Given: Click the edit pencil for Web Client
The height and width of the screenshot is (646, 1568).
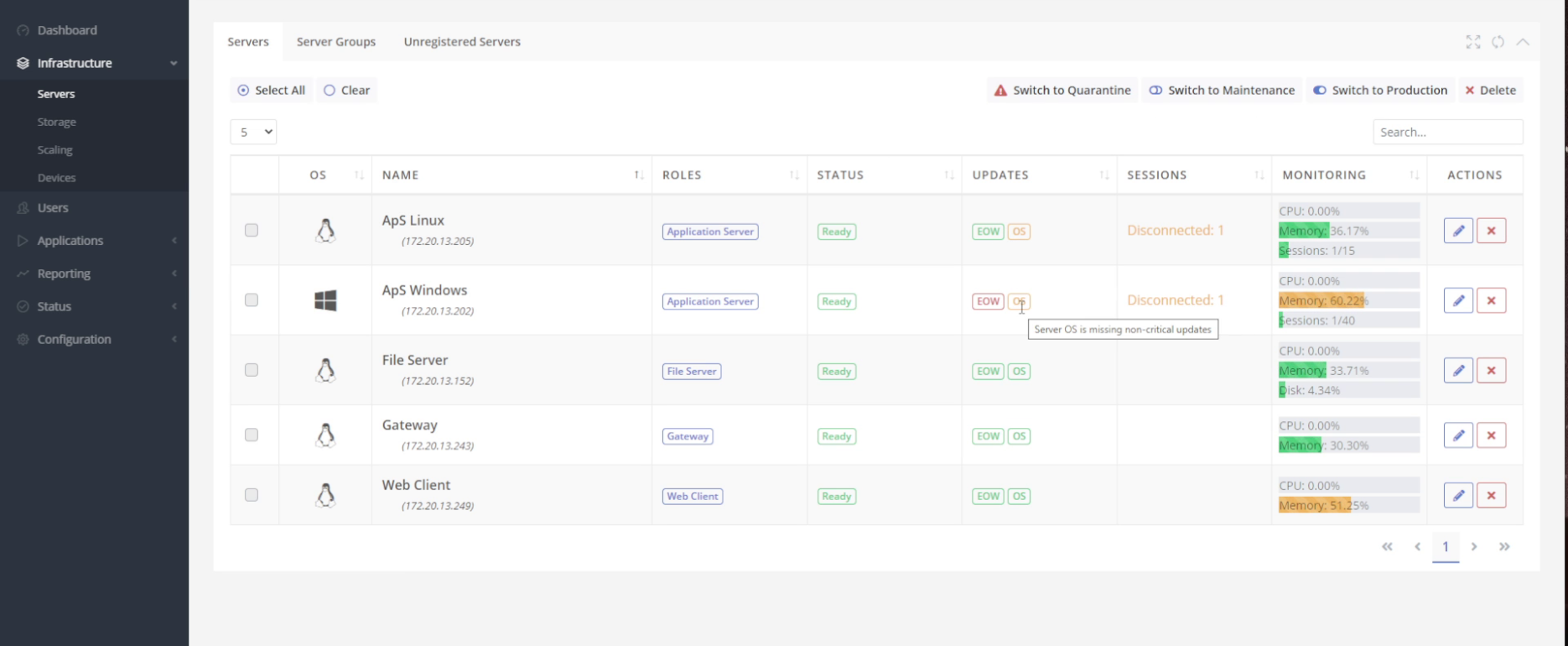Looking at the screenshot, I should [1458, 496].
